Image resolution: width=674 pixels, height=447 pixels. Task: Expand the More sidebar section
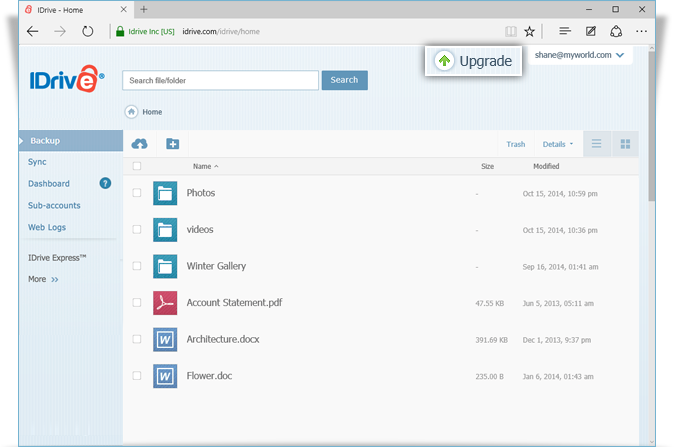[x=43, y=279]
